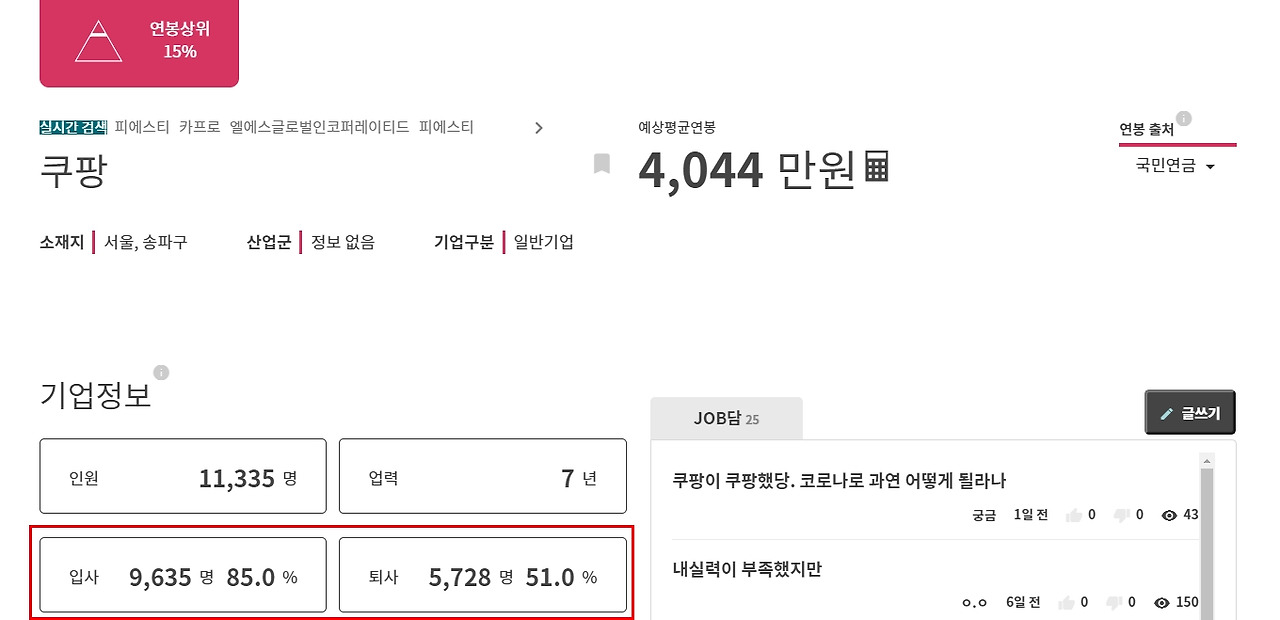Click the 퇴사 5,728명 statistics box
Screen dimensions: 1280x620
click(x=482, y=574)
